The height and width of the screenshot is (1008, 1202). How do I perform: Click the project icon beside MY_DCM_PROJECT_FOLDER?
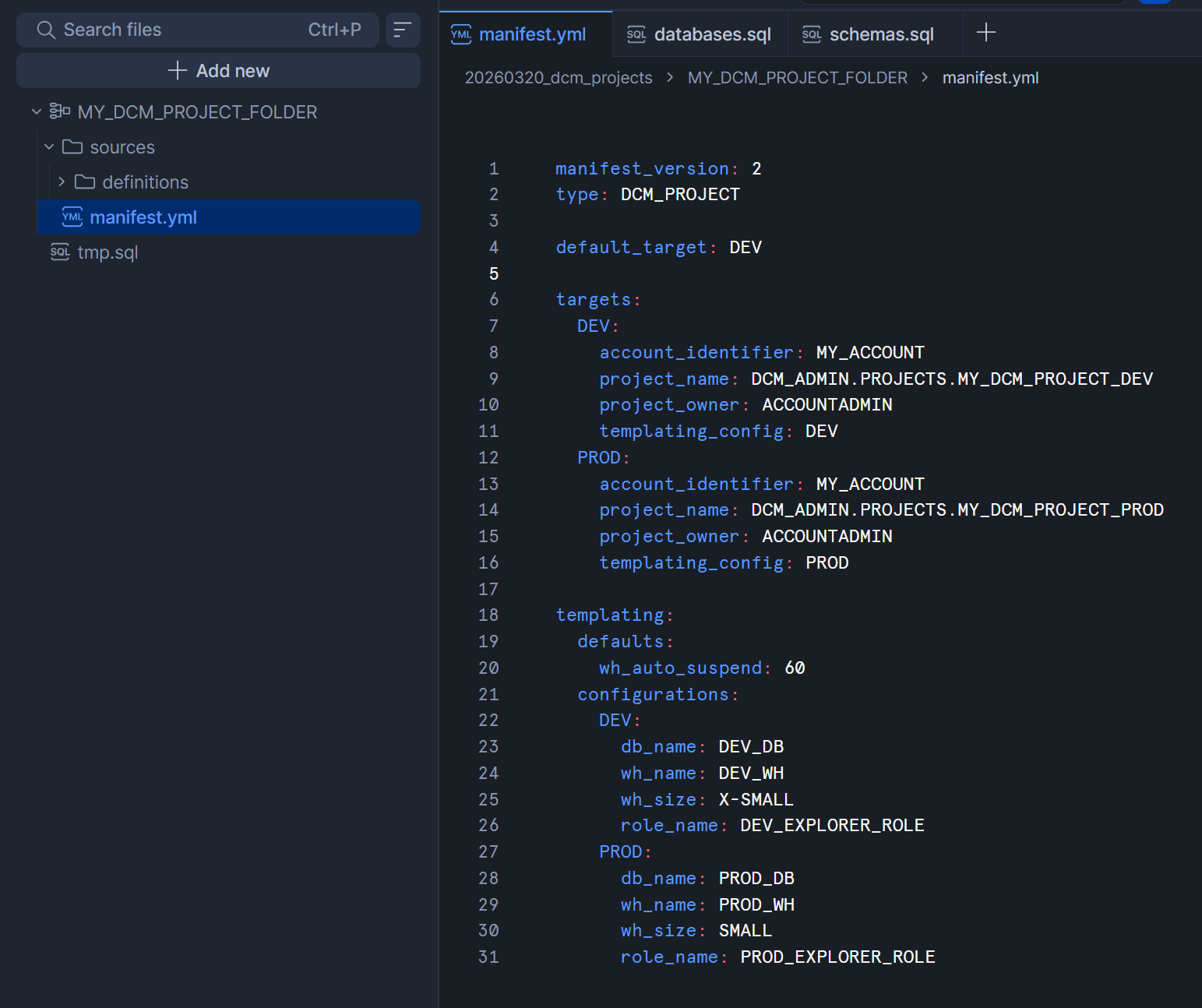[x=60, y=111]
